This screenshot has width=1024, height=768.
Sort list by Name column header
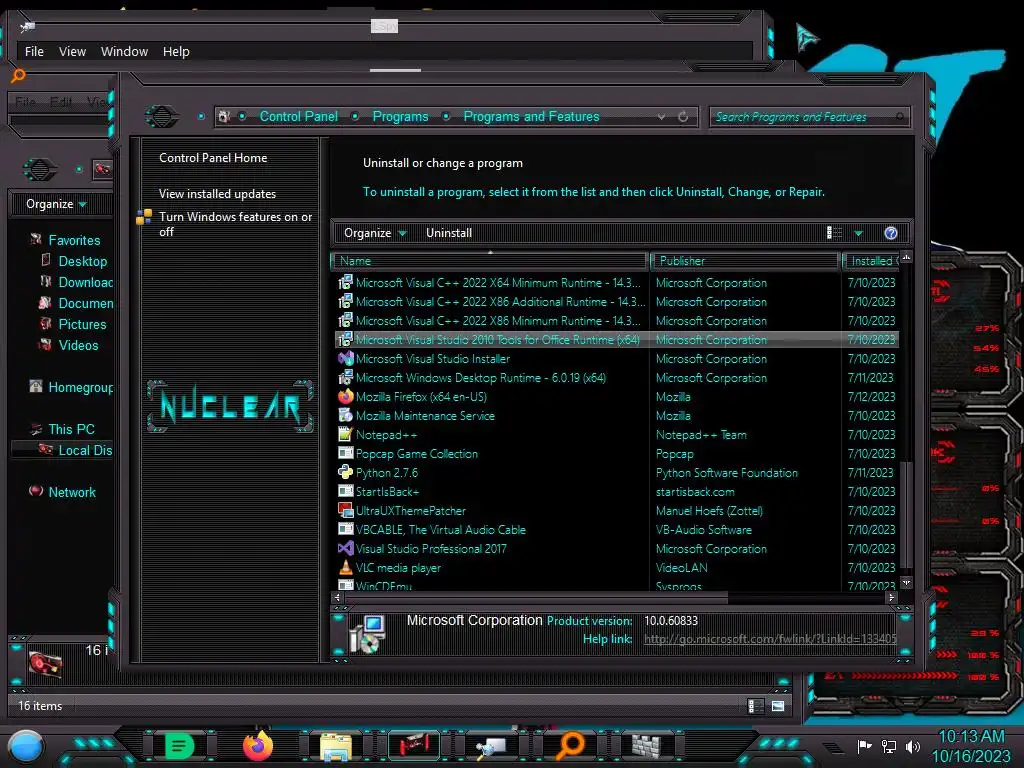click(490, 261)
